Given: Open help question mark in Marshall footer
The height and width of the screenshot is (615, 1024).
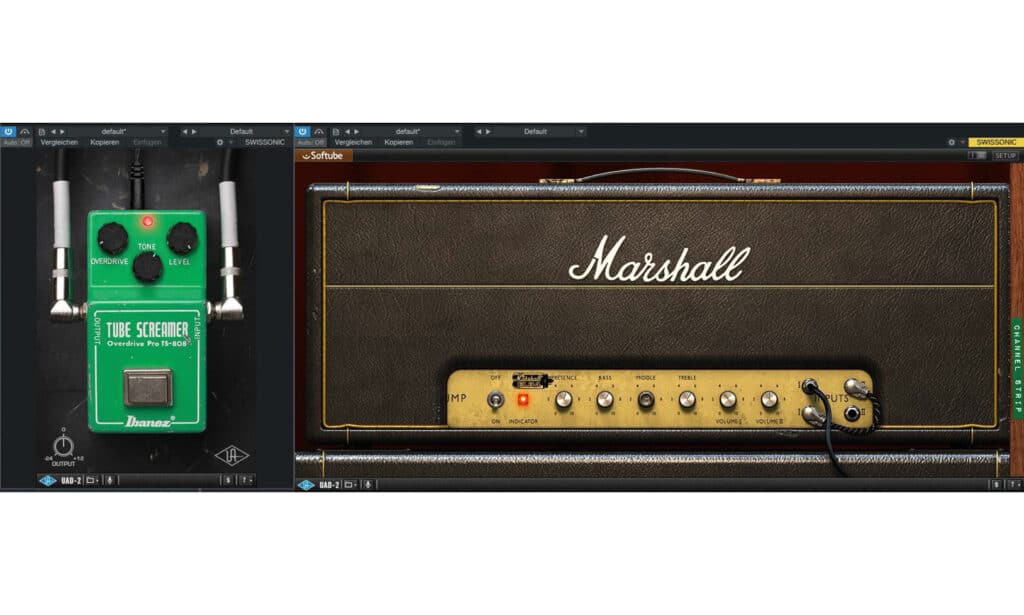Looking at the screenshot, I should [1014, 485].
